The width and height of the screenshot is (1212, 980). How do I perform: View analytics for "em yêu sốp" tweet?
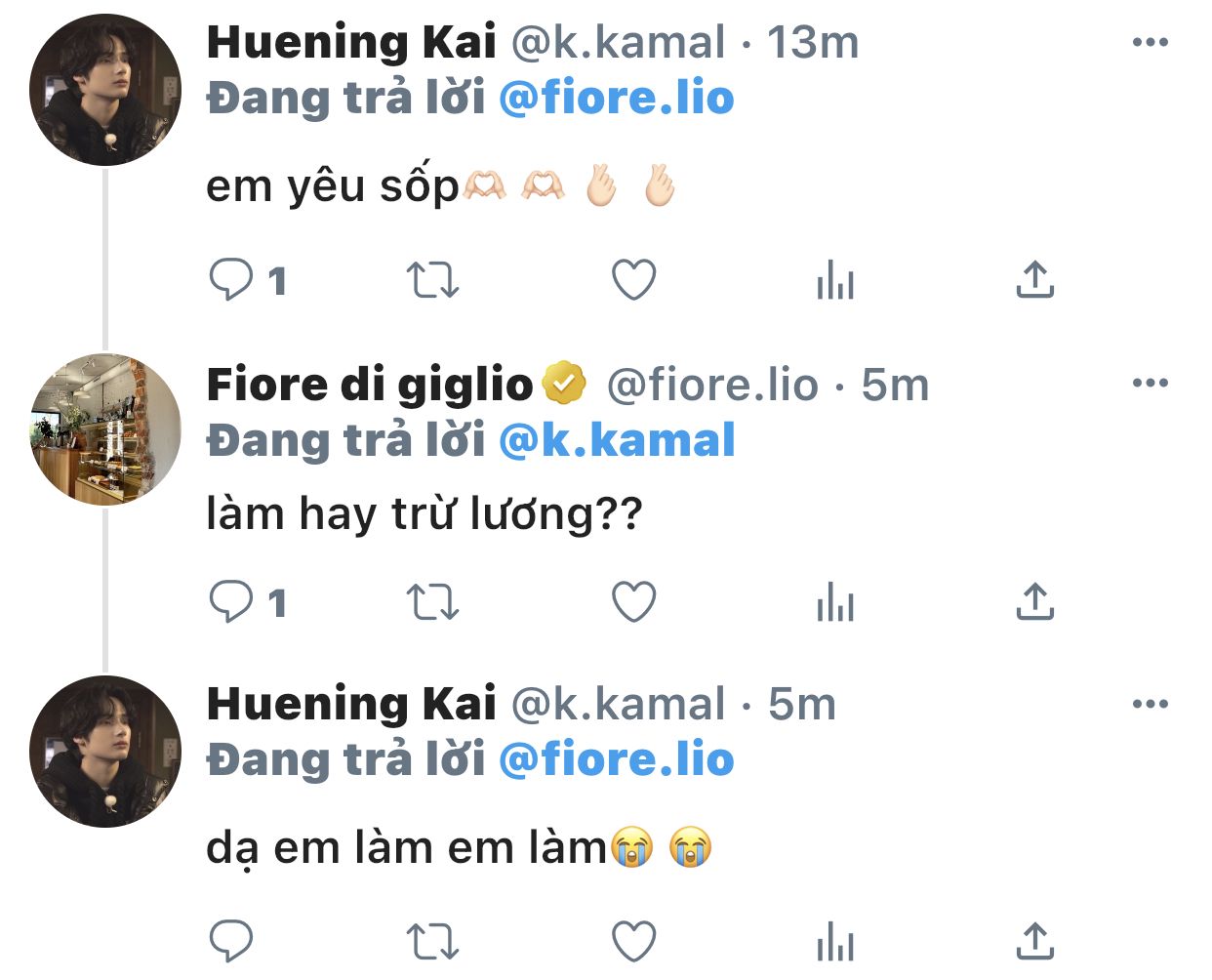[835, 280]
